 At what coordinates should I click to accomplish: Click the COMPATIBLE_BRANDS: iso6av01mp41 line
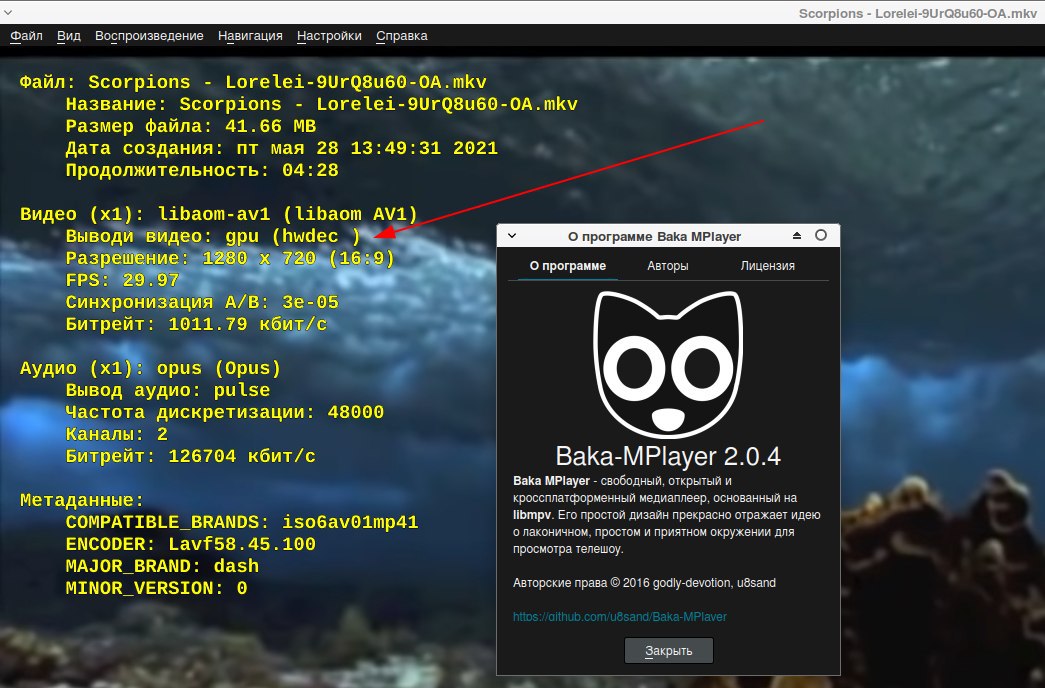coord(242,522)
